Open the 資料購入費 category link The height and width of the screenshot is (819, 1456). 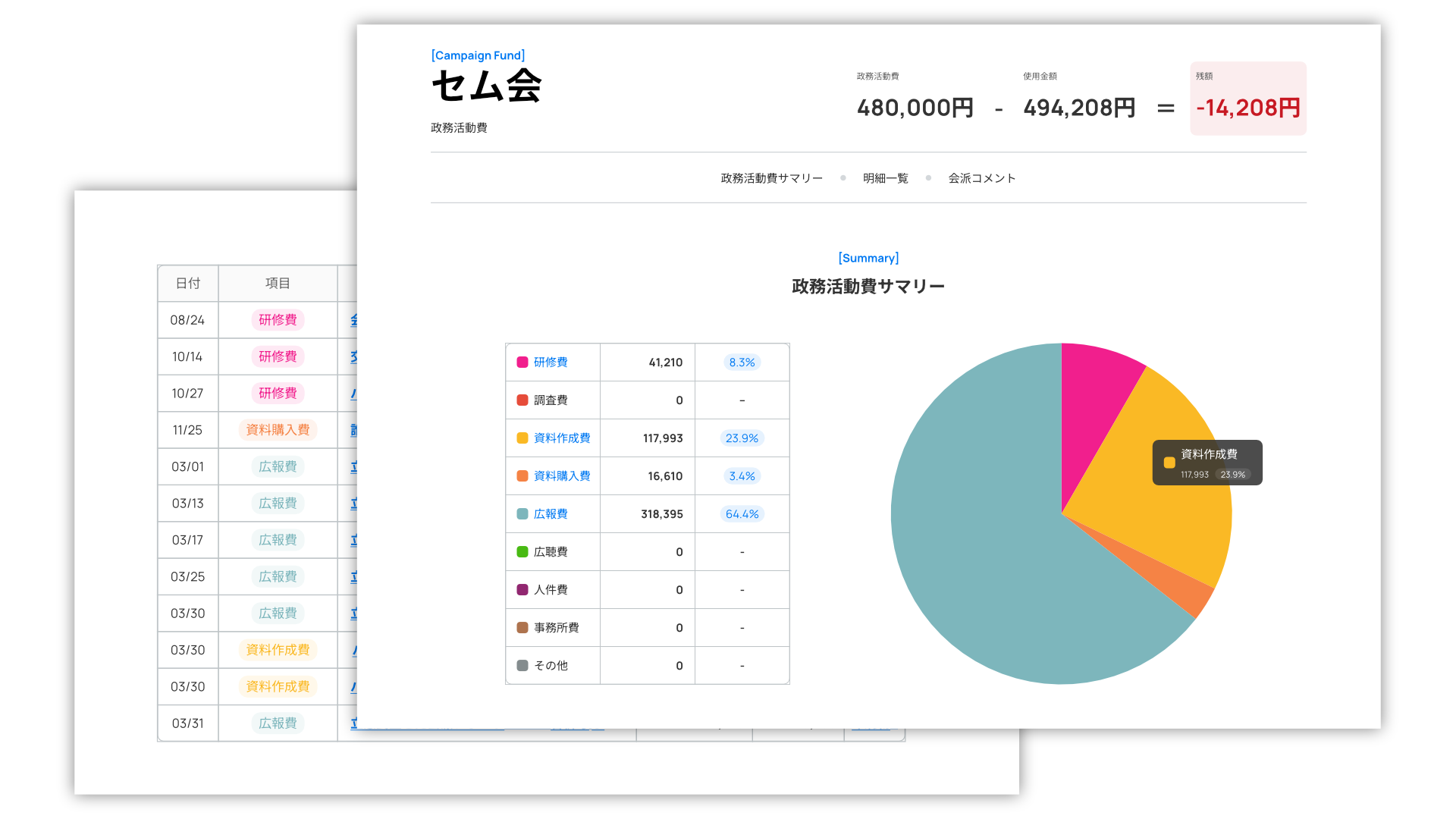click(562, 476)
